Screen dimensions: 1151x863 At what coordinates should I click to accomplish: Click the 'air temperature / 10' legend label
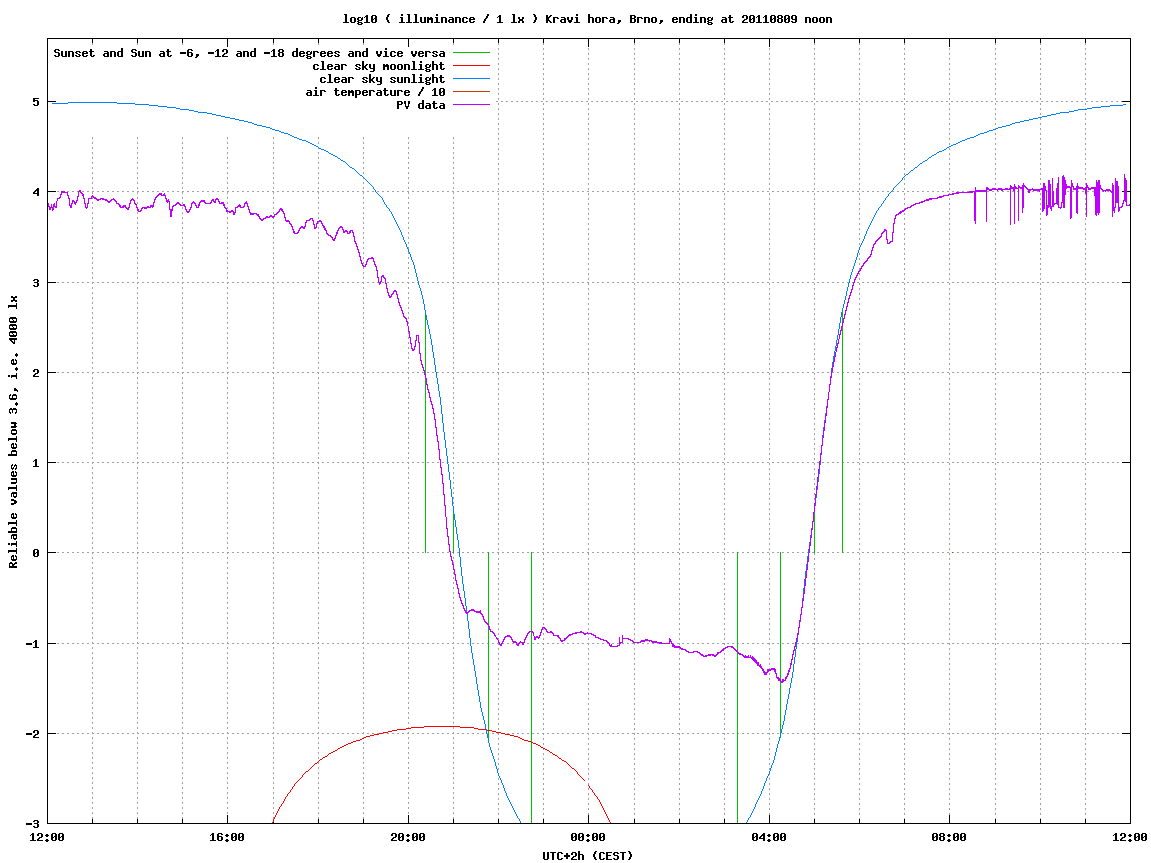(375, 92)
